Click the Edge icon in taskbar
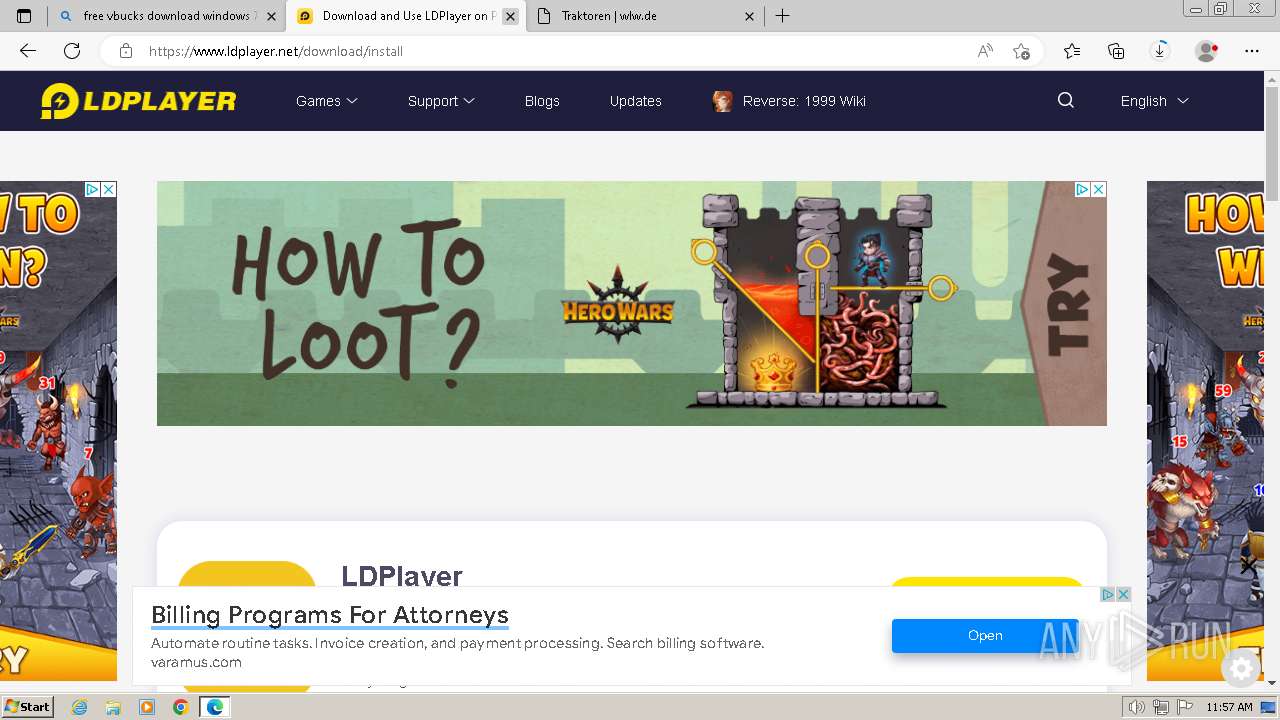This screenshot has height=720, width=1280. click(214, 707)
